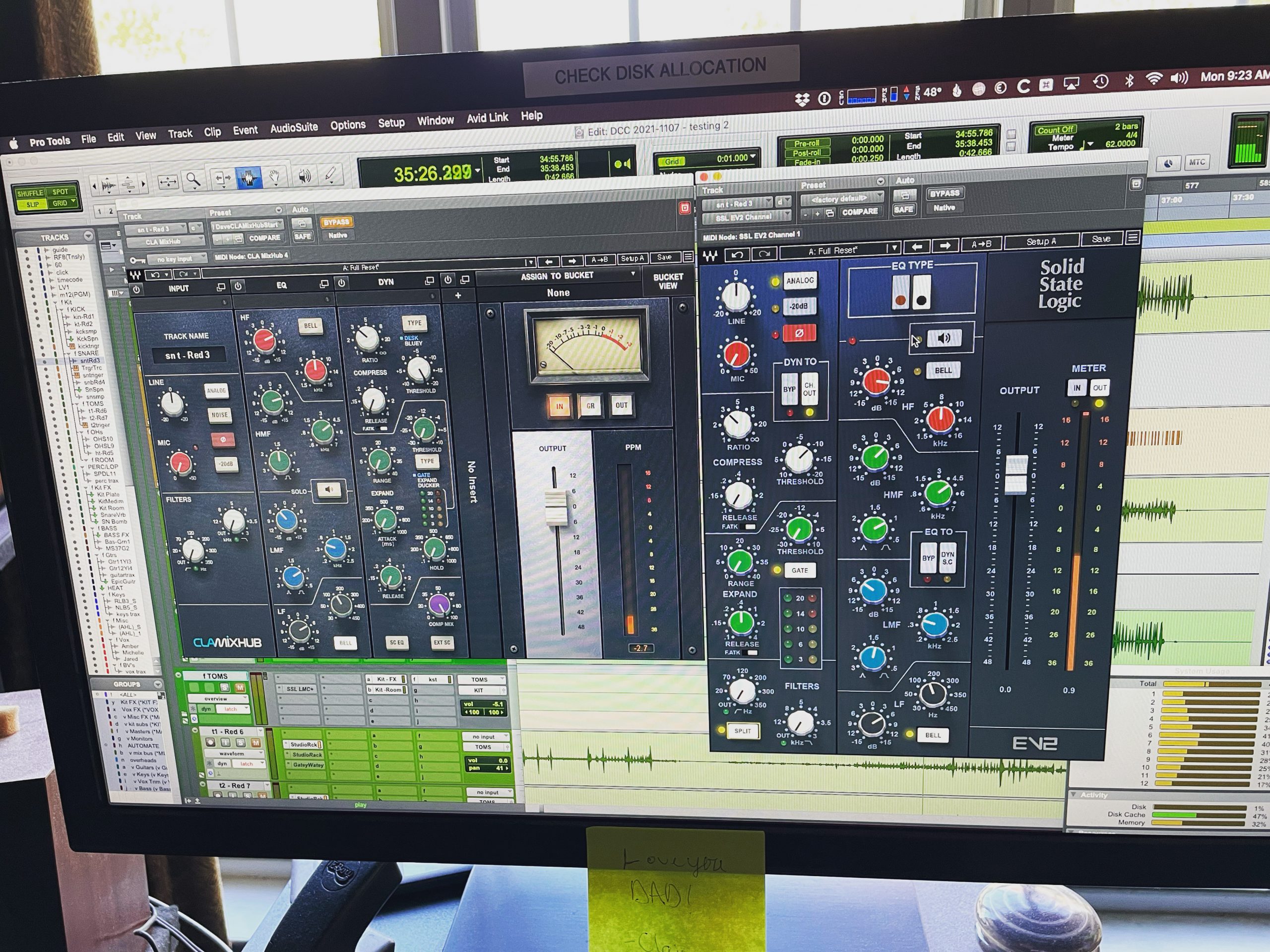Screen dimensions: 1270x952
Task: Click GR meter button in CLA MixHub
Action: click(590, 406)
